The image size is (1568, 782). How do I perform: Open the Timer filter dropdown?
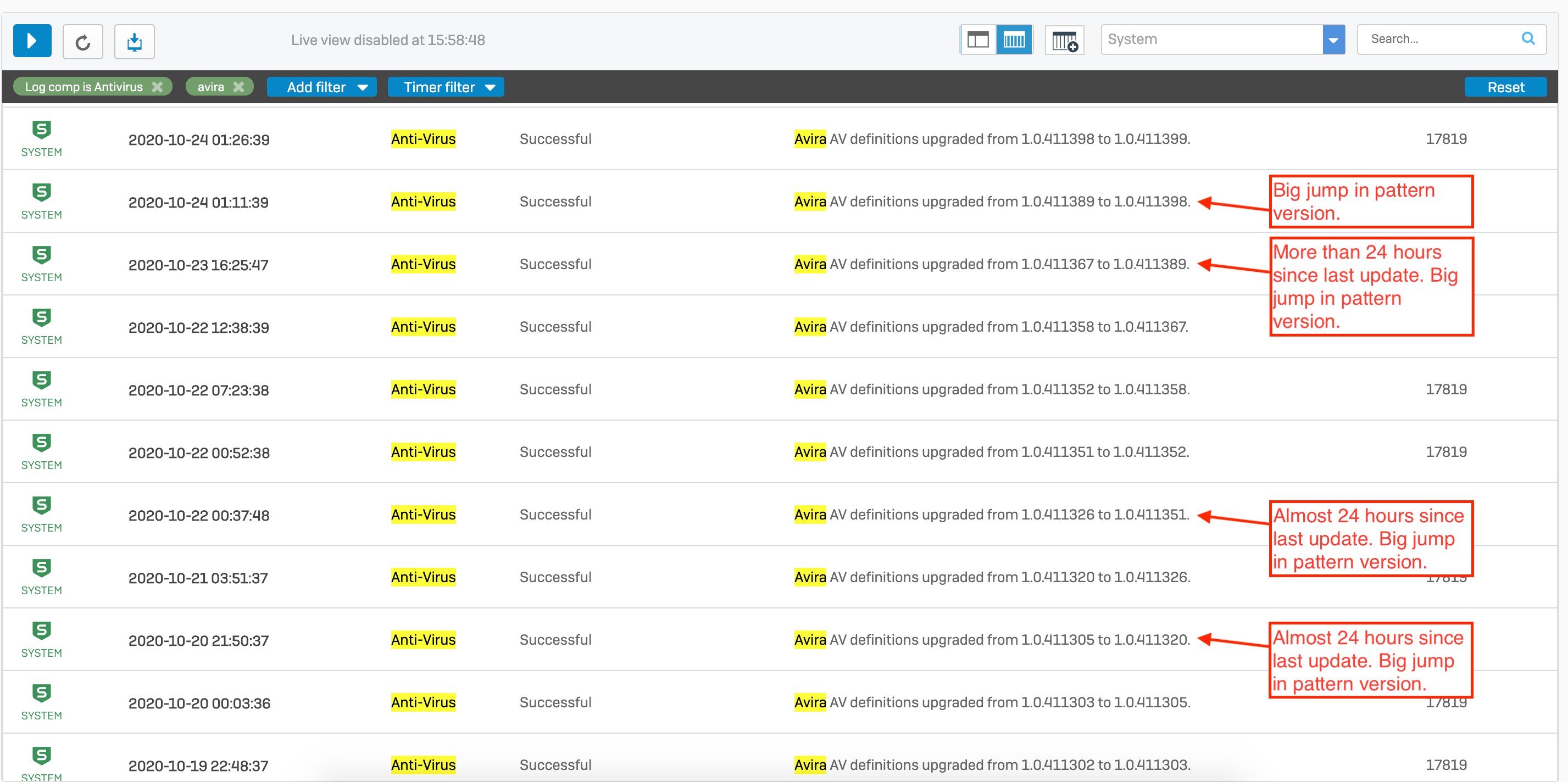[446, 87]
